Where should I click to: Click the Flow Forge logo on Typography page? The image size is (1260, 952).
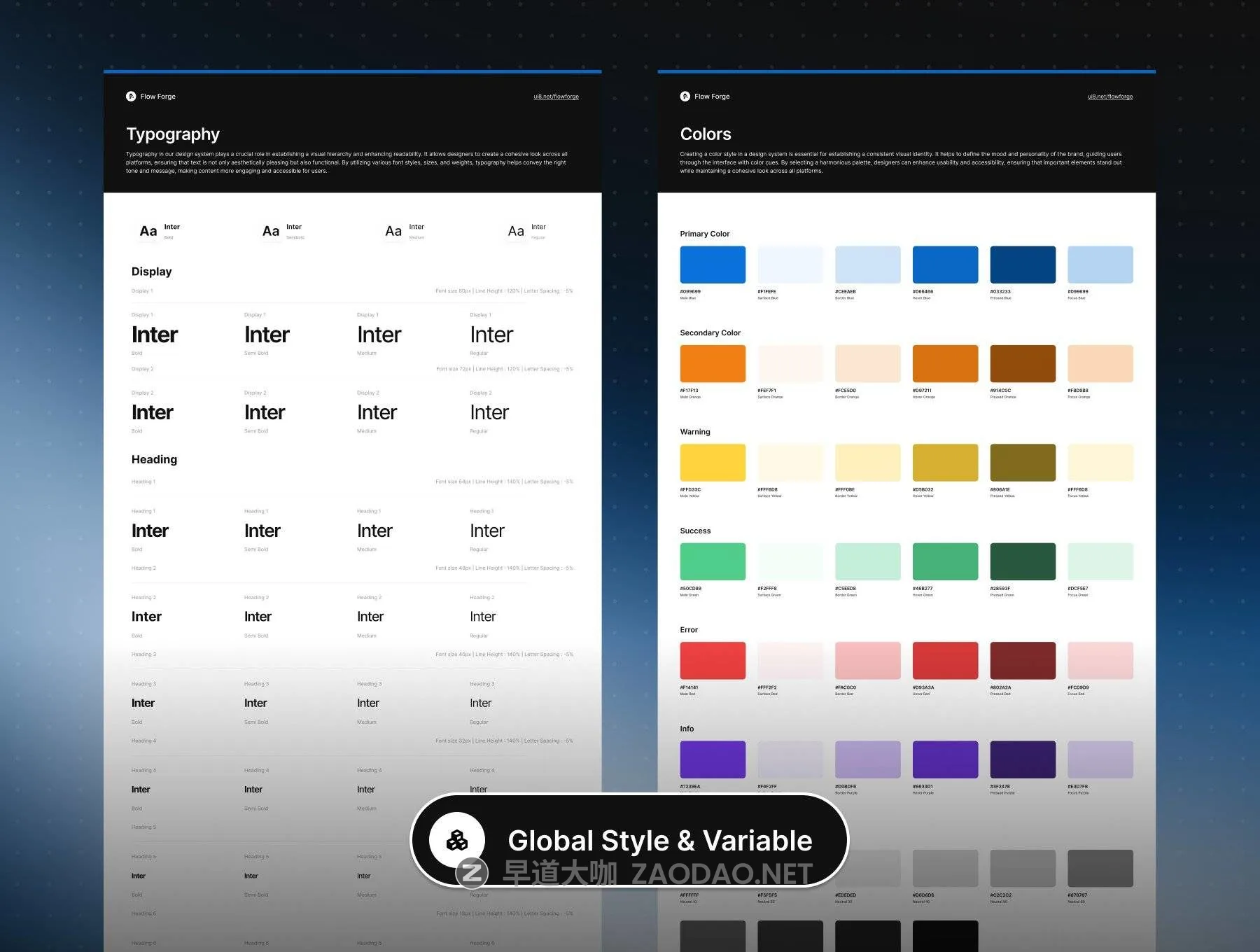[x=131, y=97]
